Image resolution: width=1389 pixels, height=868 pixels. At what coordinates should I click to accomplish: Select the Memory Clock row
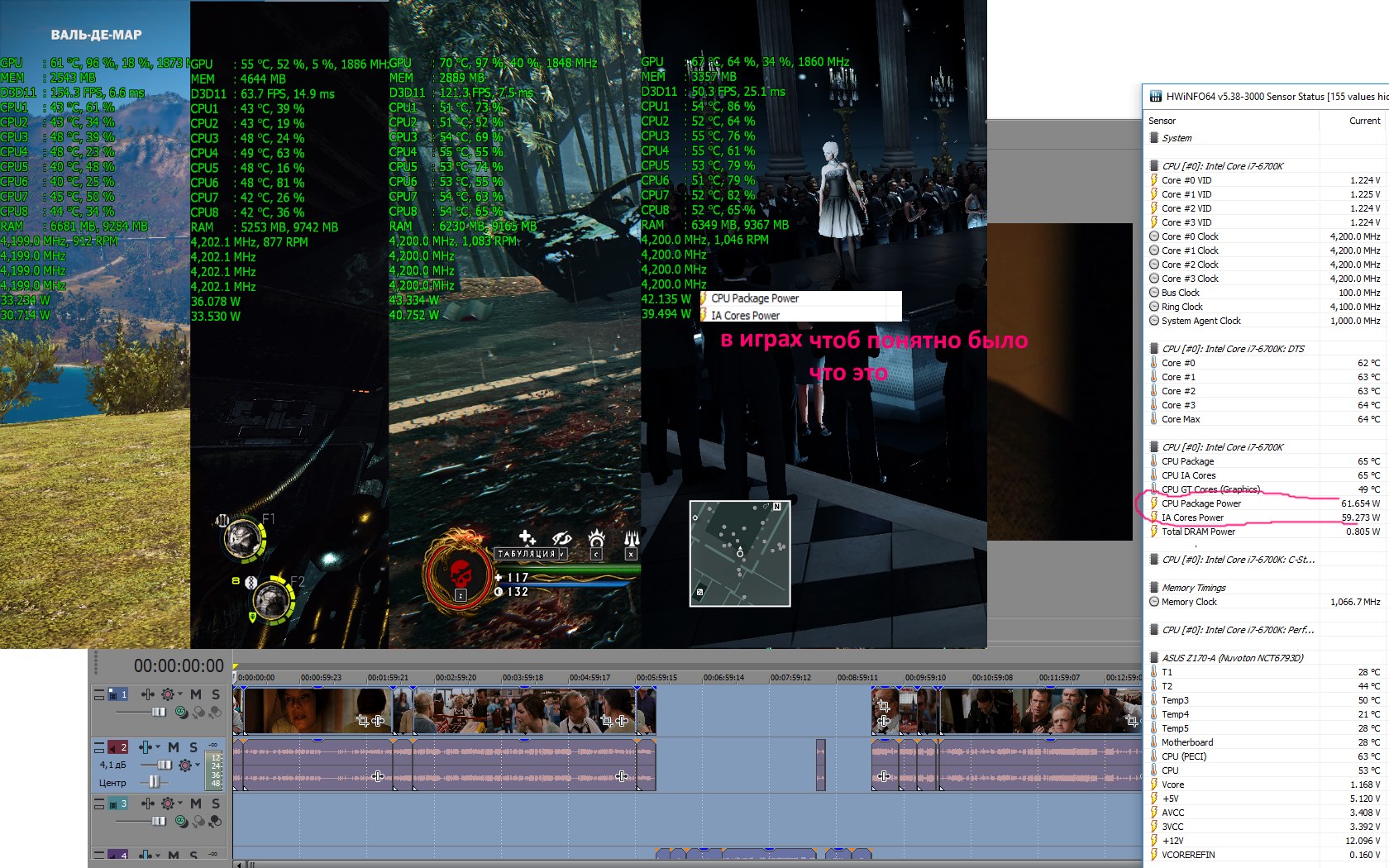point(1265,602)
